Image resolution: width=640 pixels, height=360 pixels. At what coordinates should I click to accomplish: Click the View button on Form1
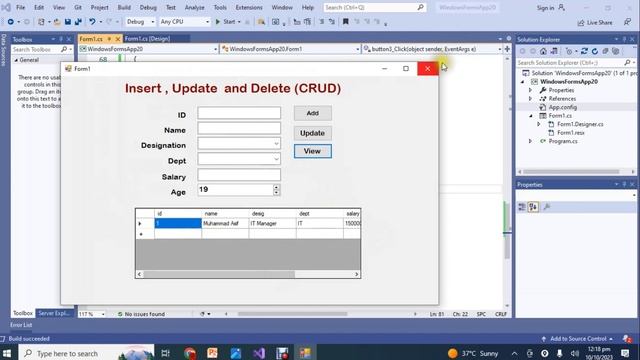[313, 151]
